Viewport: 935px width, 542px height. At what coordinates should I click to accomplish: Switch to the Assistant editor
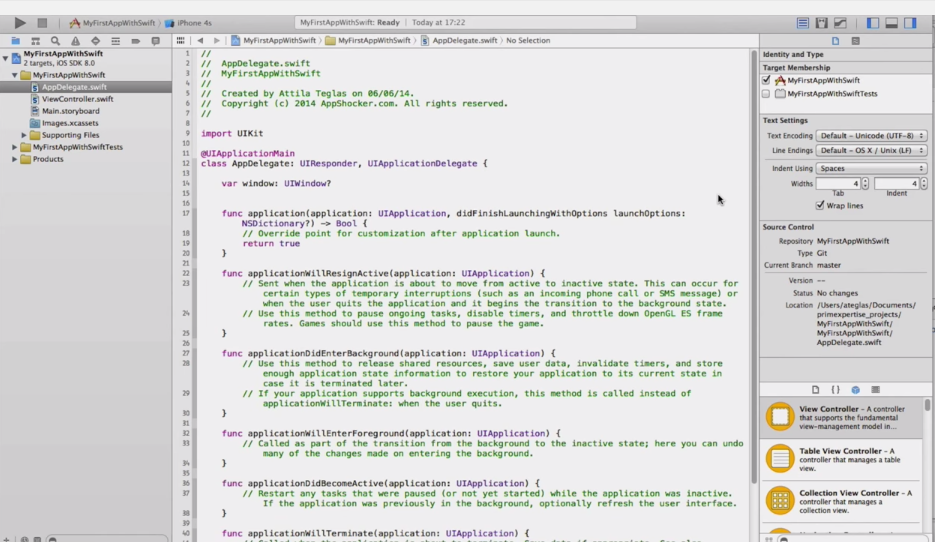(x=821, y=22)
